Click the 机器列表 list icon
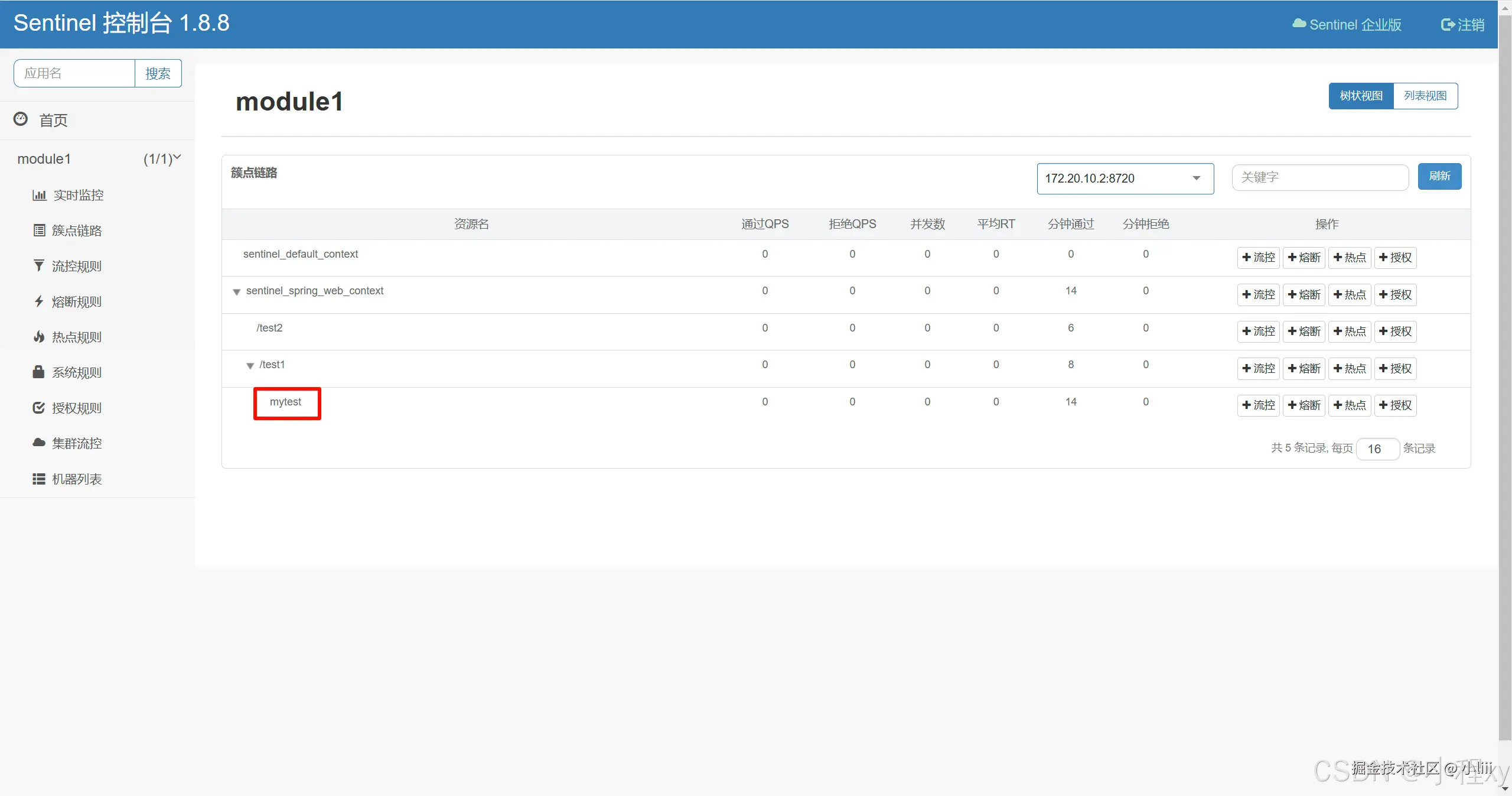Screen dimensions: 1512x796 tap(39, 479)
